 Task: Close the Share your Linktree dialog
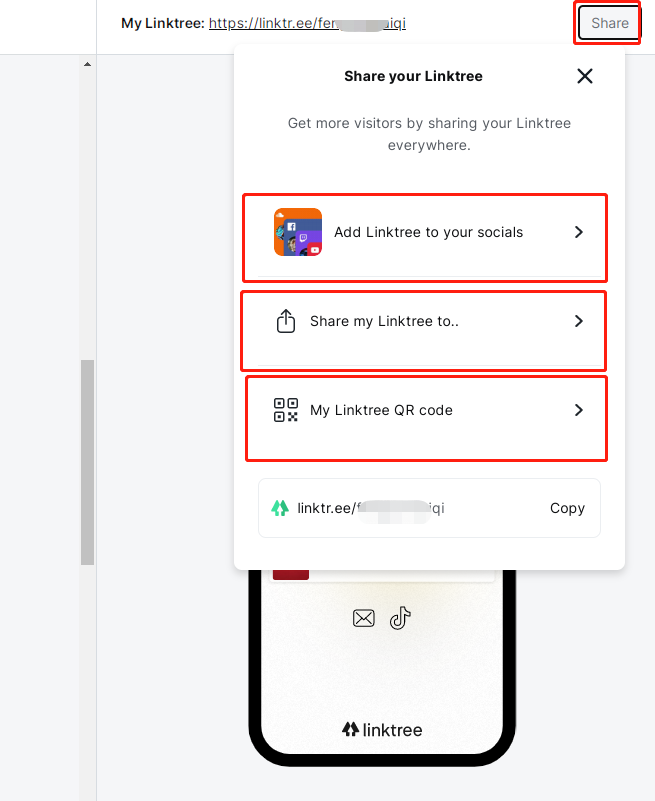point(585,76)
